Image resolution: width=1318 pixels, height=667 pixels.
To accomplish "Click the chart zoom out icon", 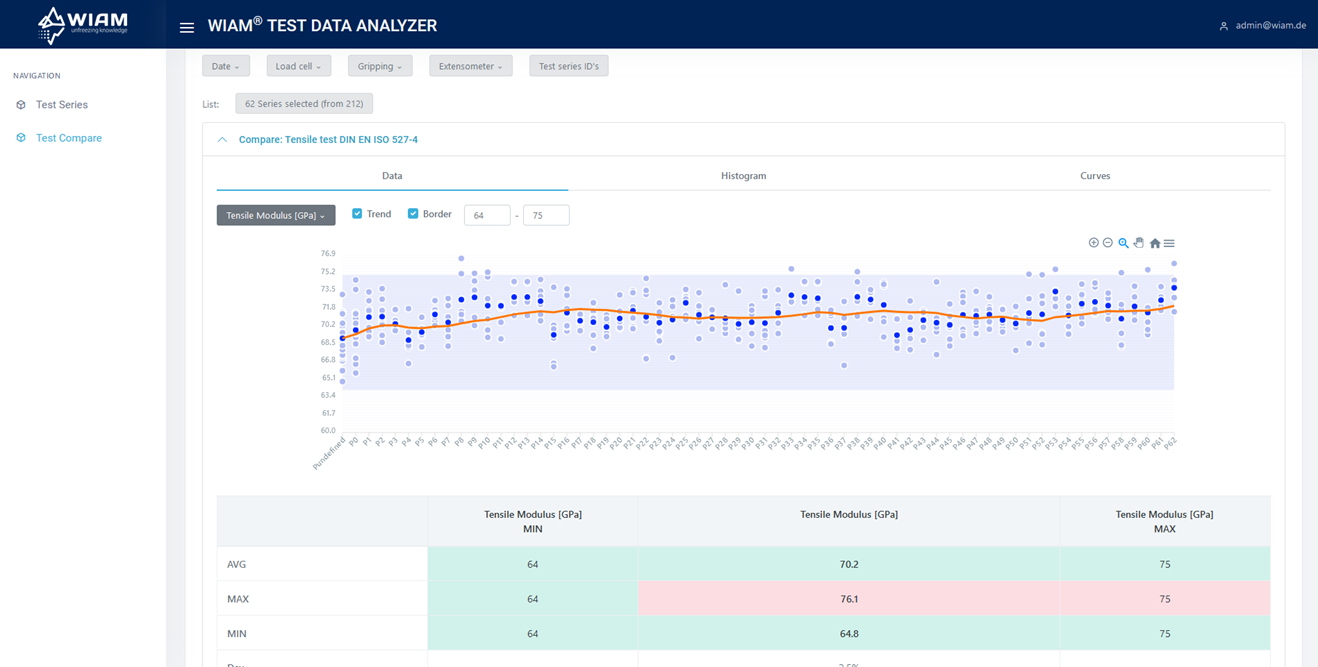I will 1108,243.
